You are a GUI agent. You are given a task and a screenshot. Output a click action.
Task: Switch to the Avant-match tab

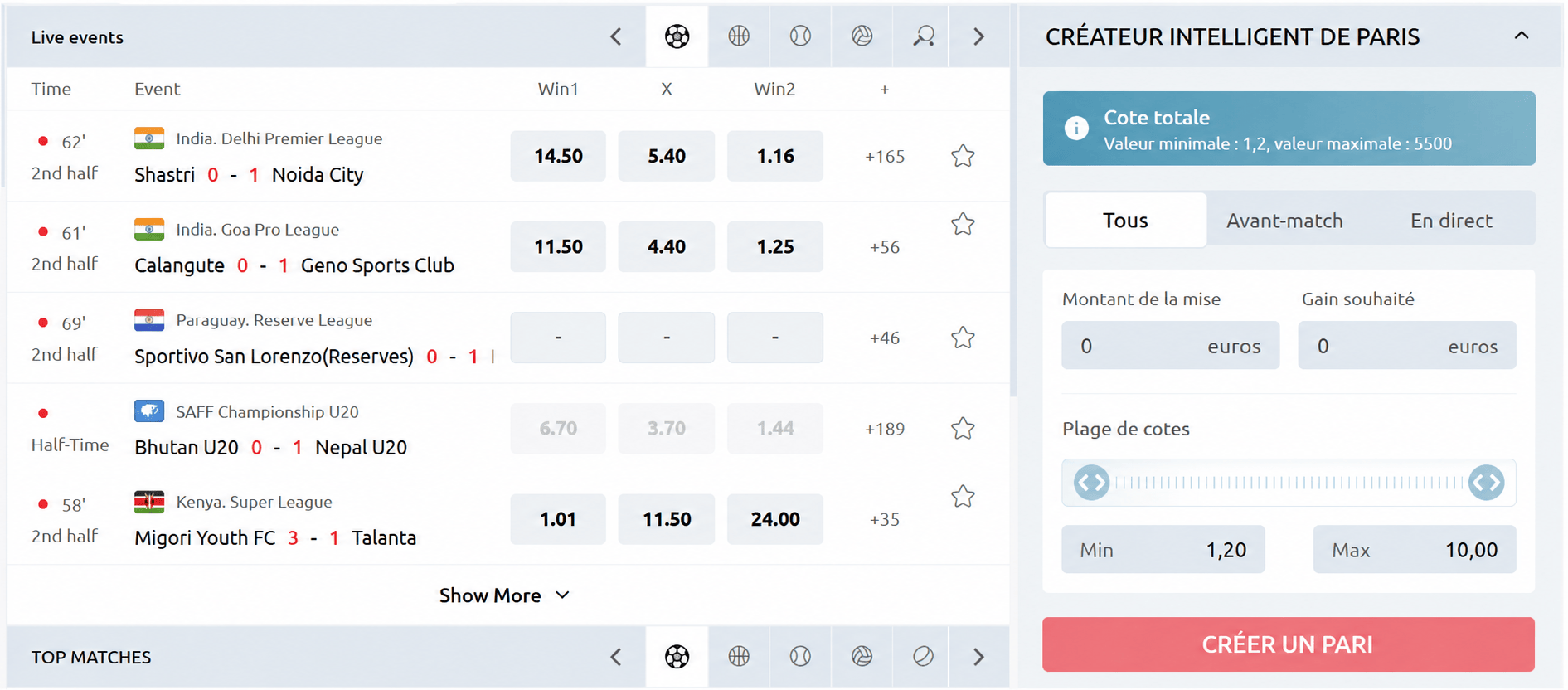1284,221
